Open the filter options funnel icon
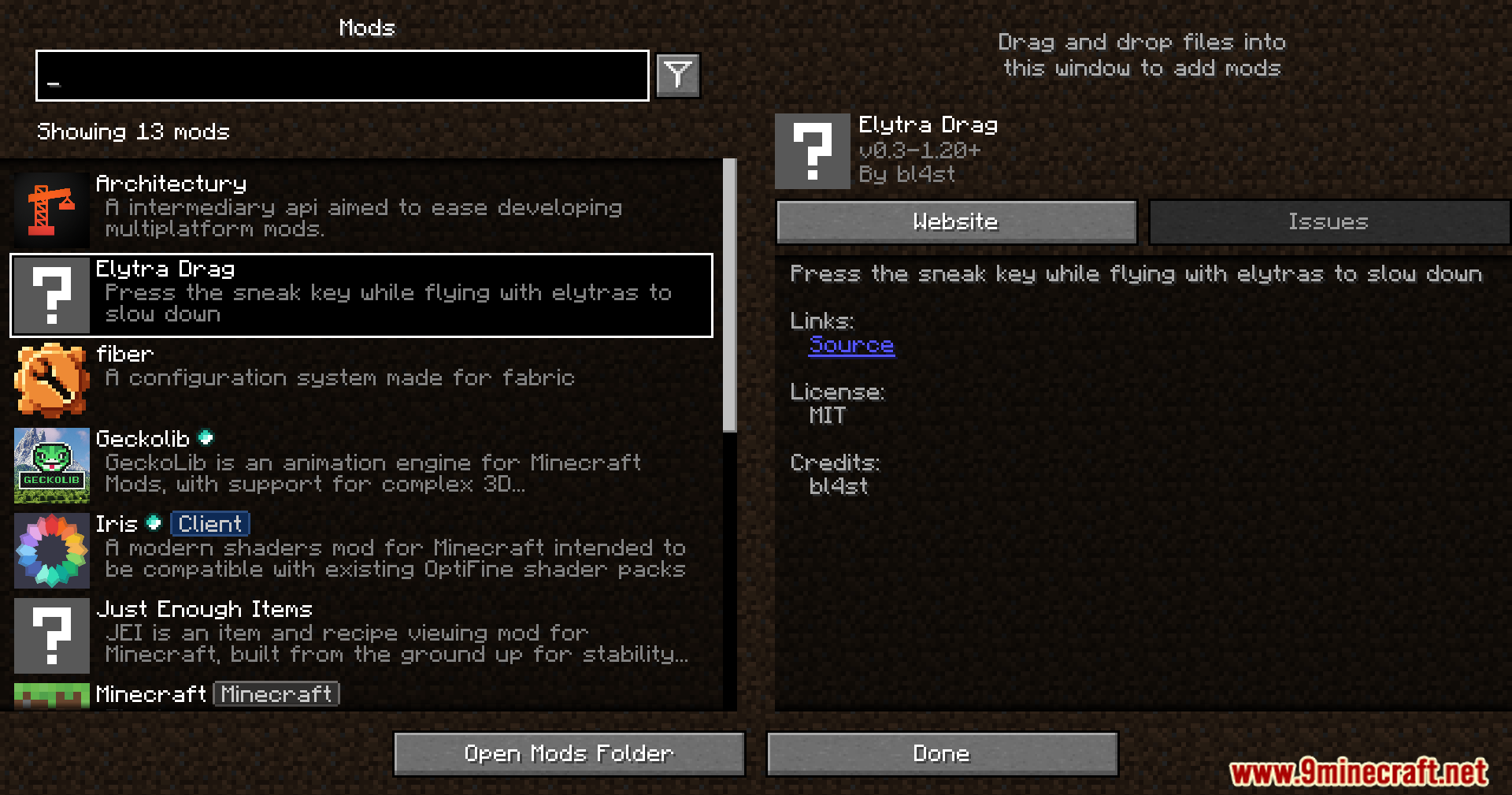This screenshot has height=795, width=1512. coord(678,76)
